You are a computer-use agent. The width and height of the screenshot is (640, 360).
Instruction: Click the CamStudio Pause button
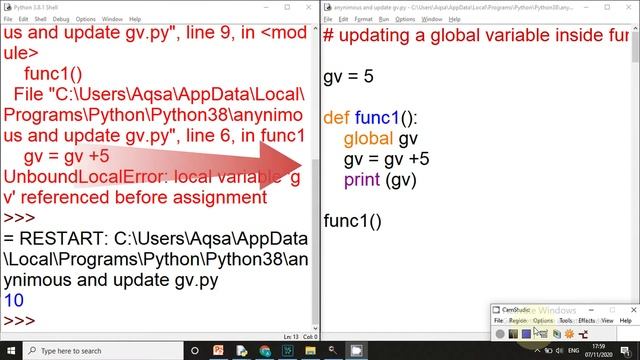coord(513,334)
